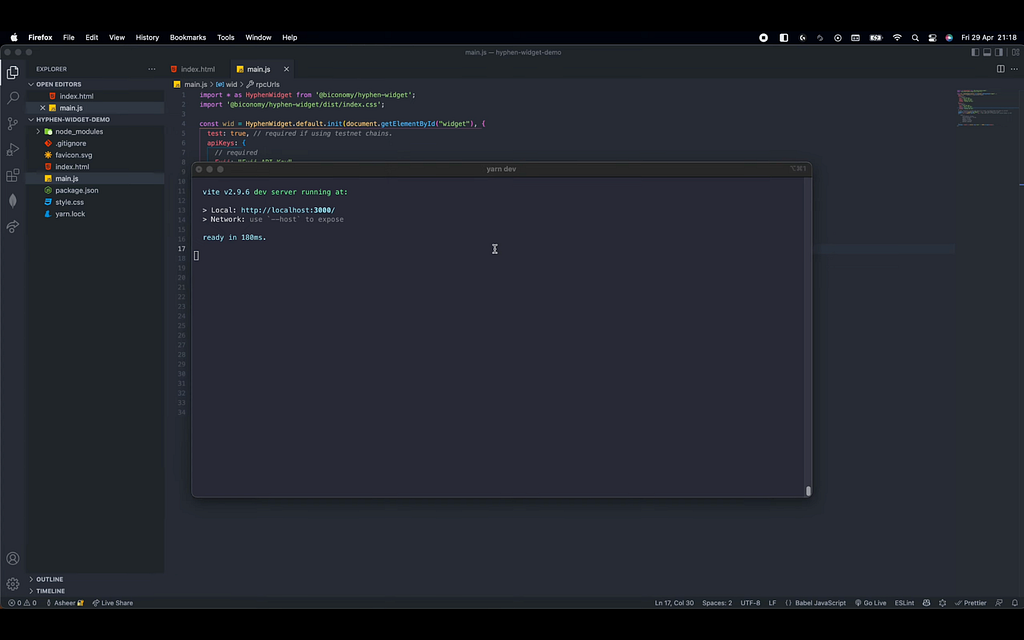Click the Wi-Fi icon in menu bar
This screenshot has width=1024, height=640.
pos(897,37)
